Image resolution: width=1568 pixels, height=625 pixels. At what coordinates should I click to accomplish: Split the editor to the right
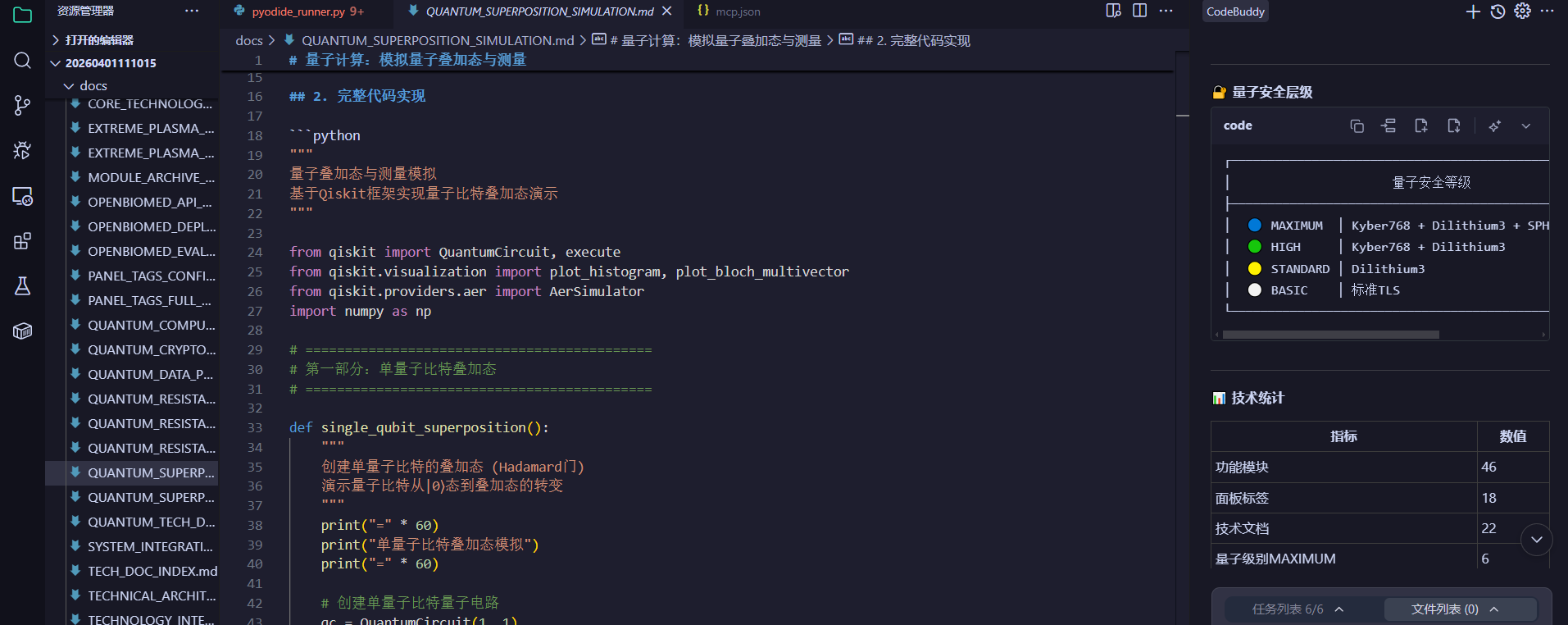[x=1139, y=11]
